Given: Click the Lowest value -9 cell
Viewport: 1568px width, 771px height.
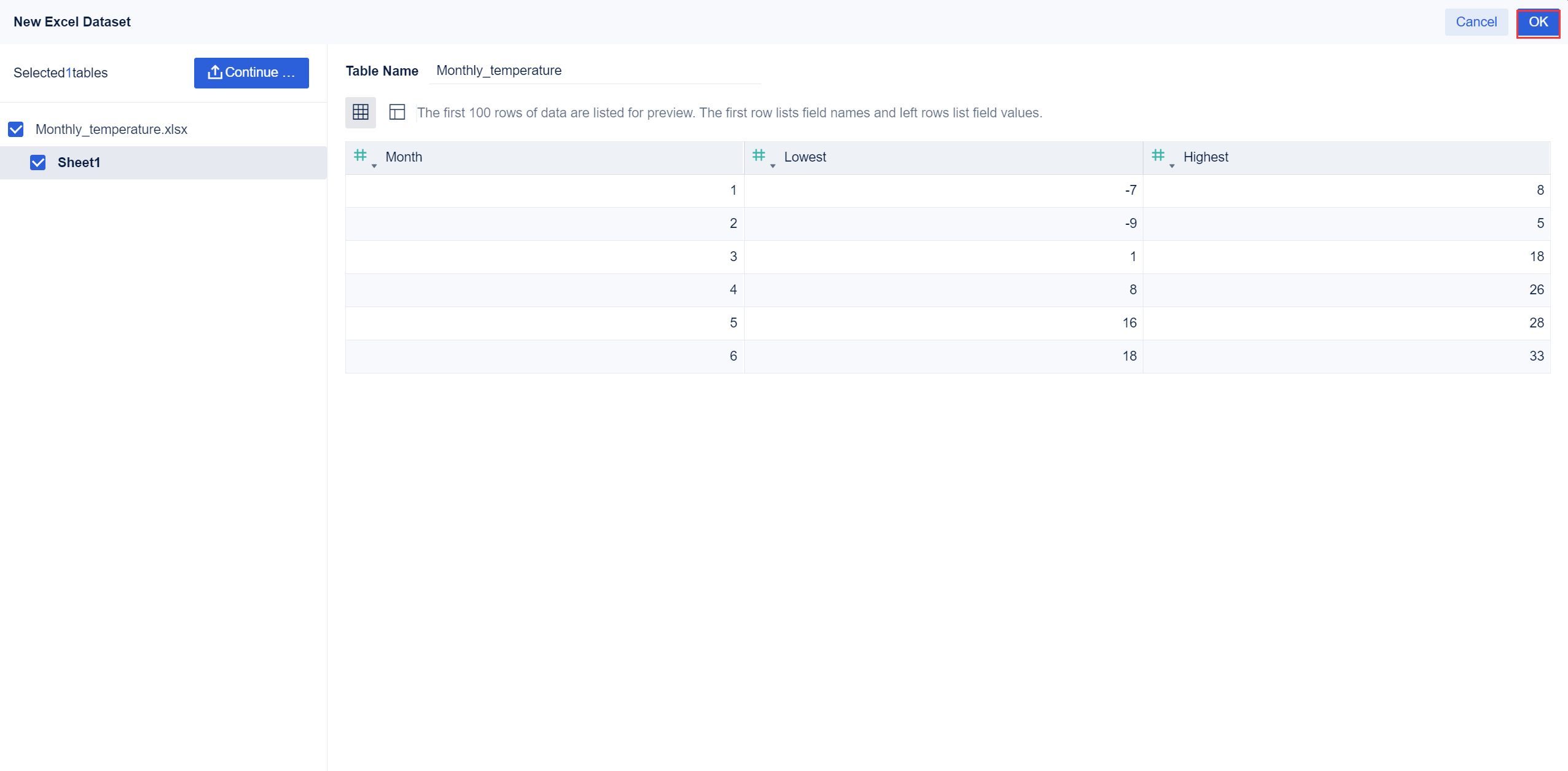Looking at the screenshot, I should coord(943,223).
